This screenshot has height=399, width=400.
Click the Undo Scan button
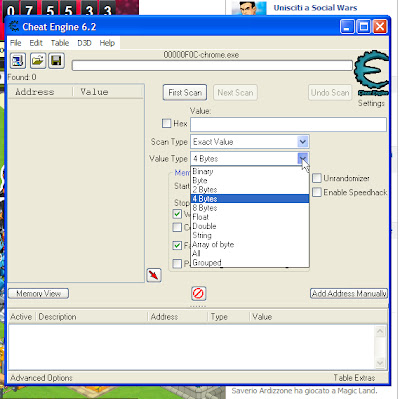(330, 92)
